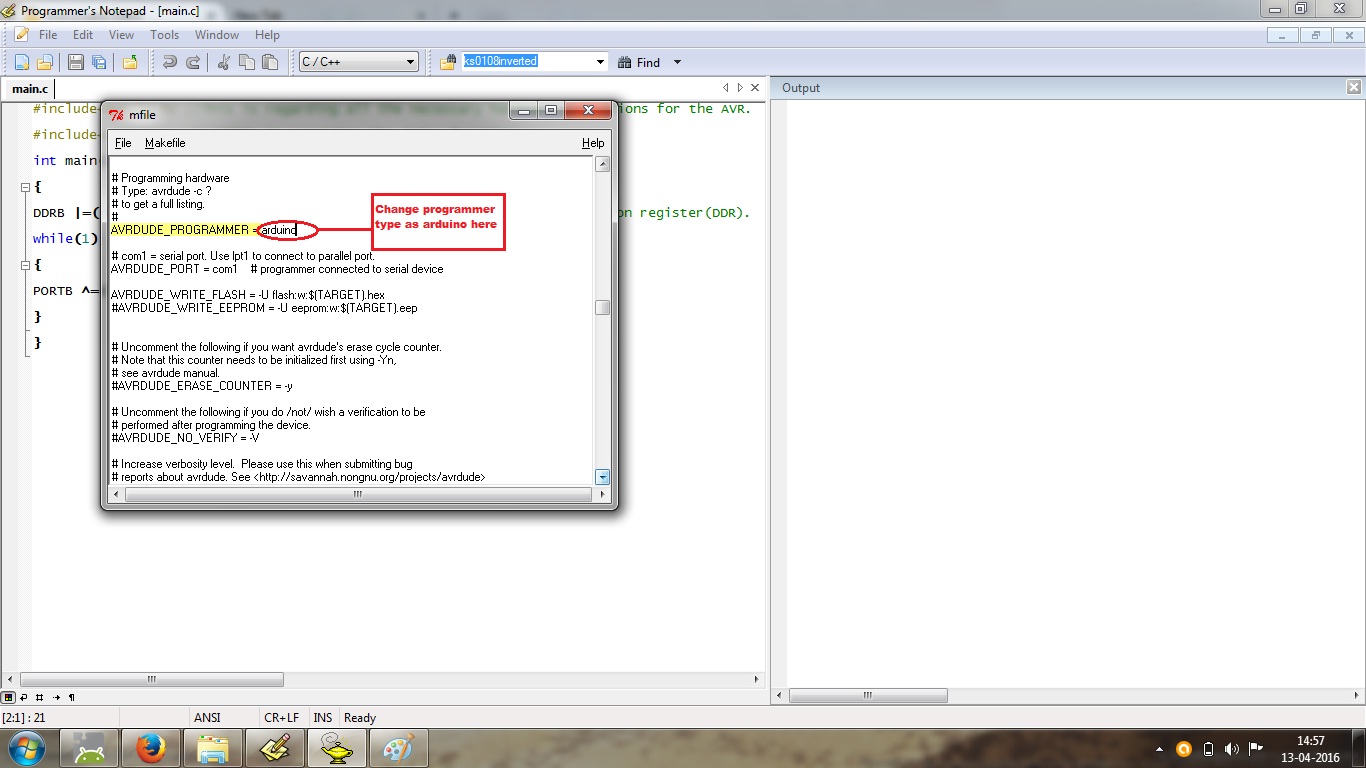Click the find-in-files binoculars folder icon
The height and width of the screenshot is (768, 1366).
[448, 62]
